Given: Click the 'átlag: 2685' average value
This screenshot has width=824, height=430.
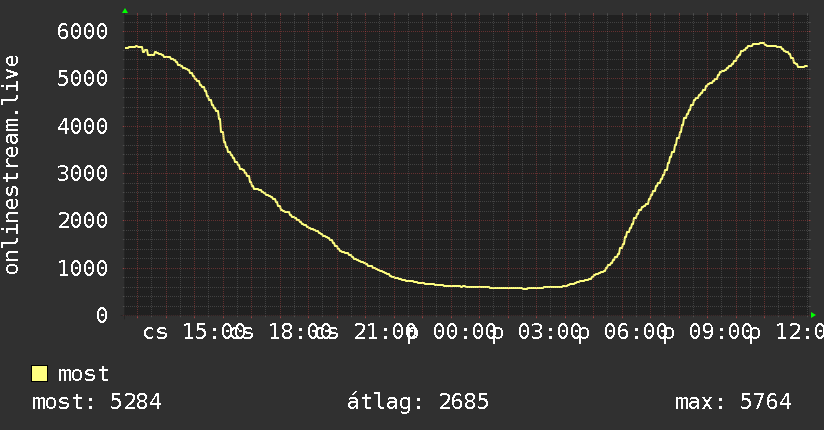Looking at the screenshot, I should click(418, 402).
